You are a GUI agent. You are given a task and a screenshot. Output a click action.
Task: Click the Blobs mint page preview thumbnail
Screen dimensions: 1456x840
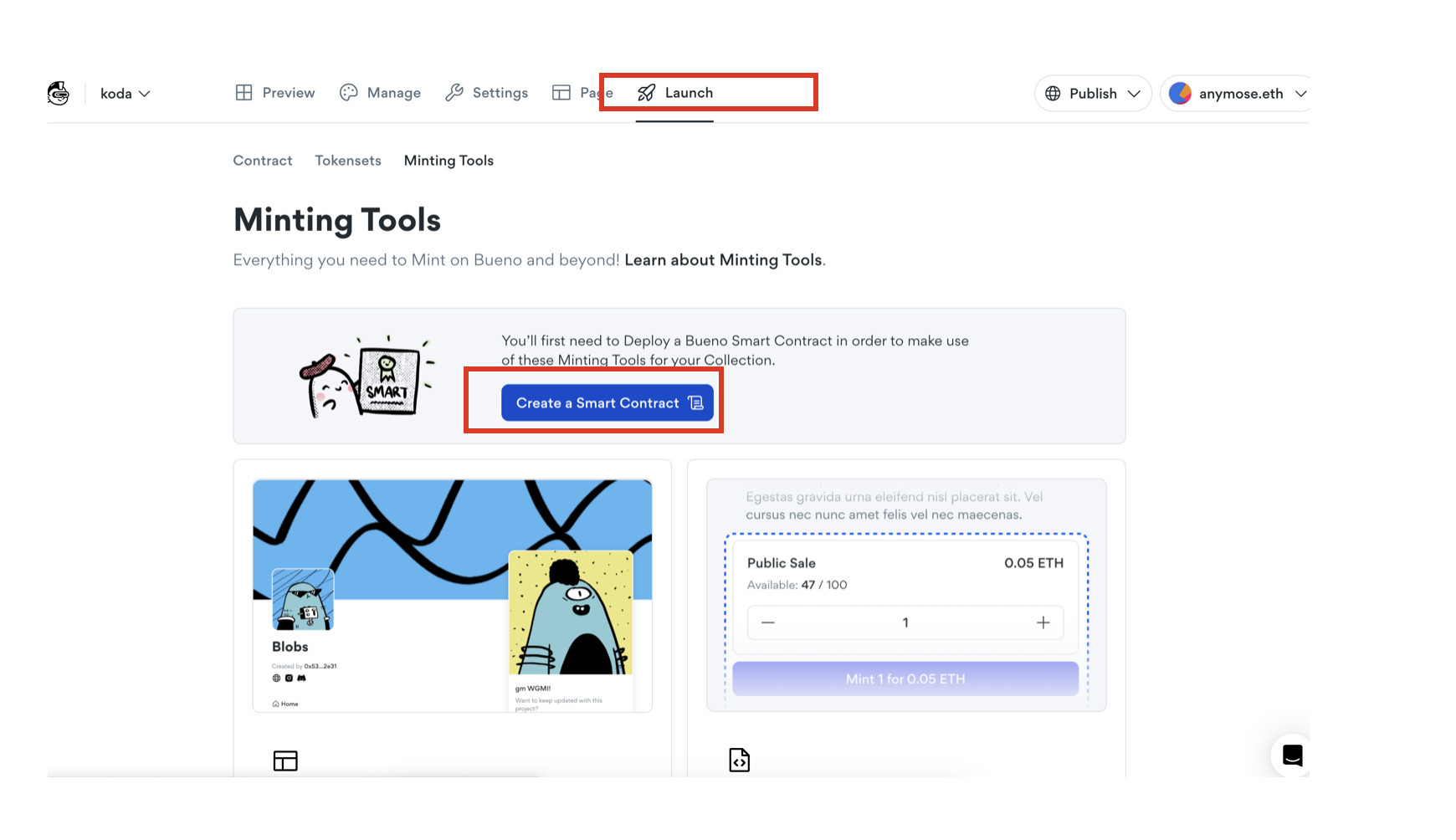point(452,595)
